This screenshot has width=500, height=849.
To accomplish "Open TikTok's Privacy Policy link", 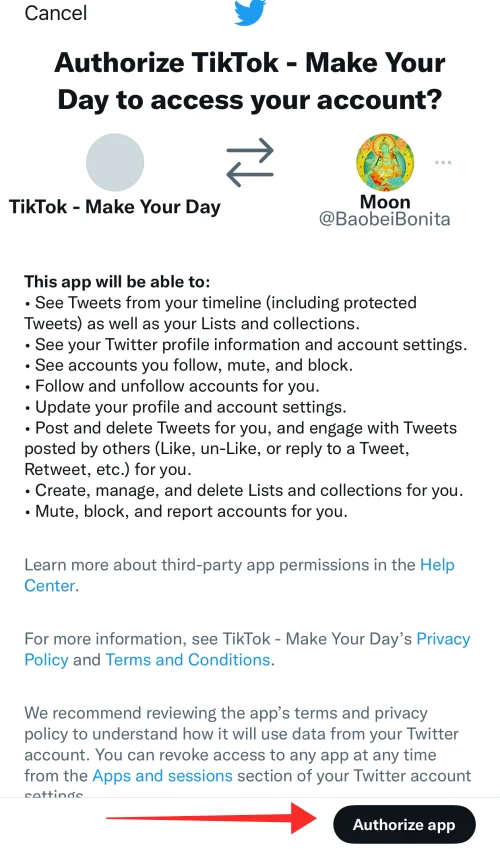I will [247, 649].
